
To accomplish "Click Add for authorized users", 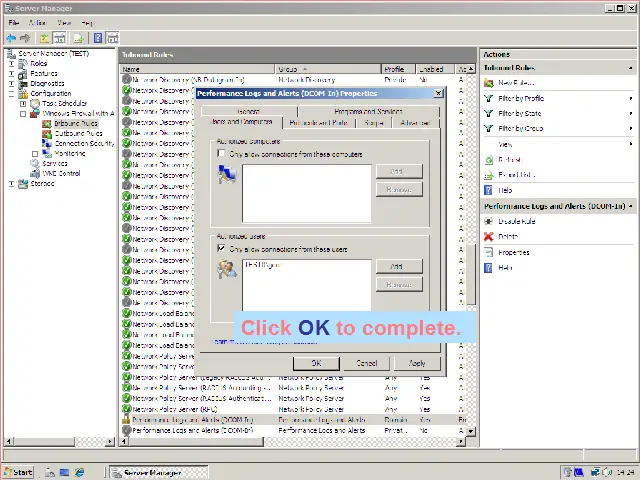I will pos(399,266).
